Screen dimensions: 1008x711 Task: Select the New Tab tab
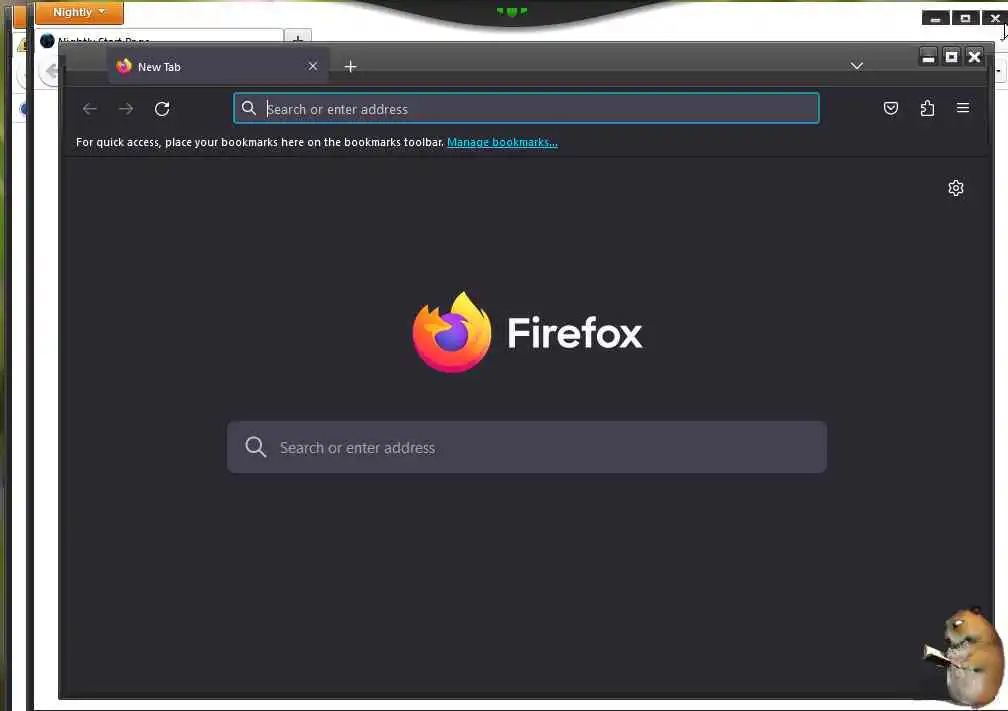(219, 66)
